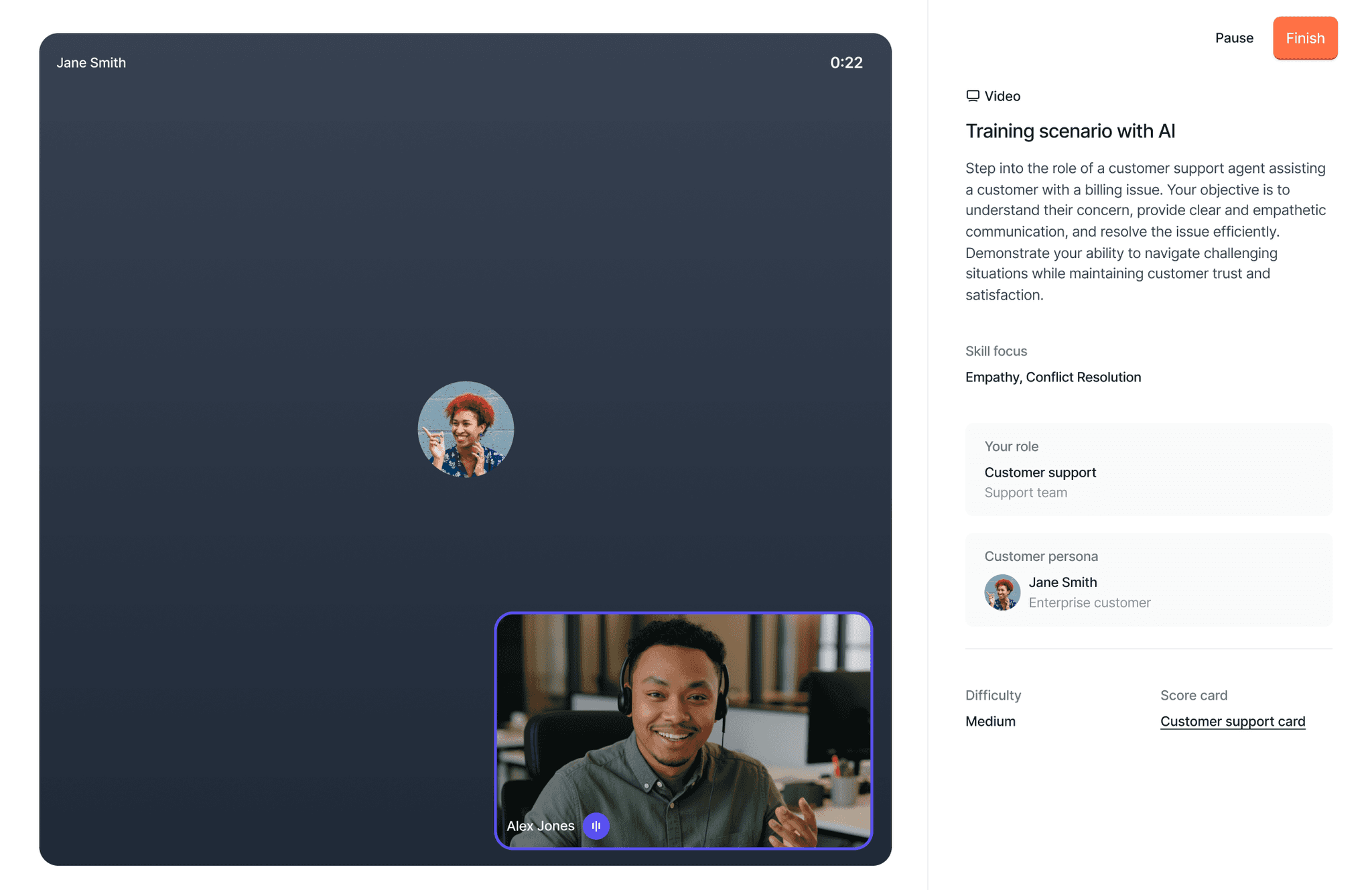Click the Medium difficulty value
The height and width of the screenshot is (890, 1372).
(990, 721)
